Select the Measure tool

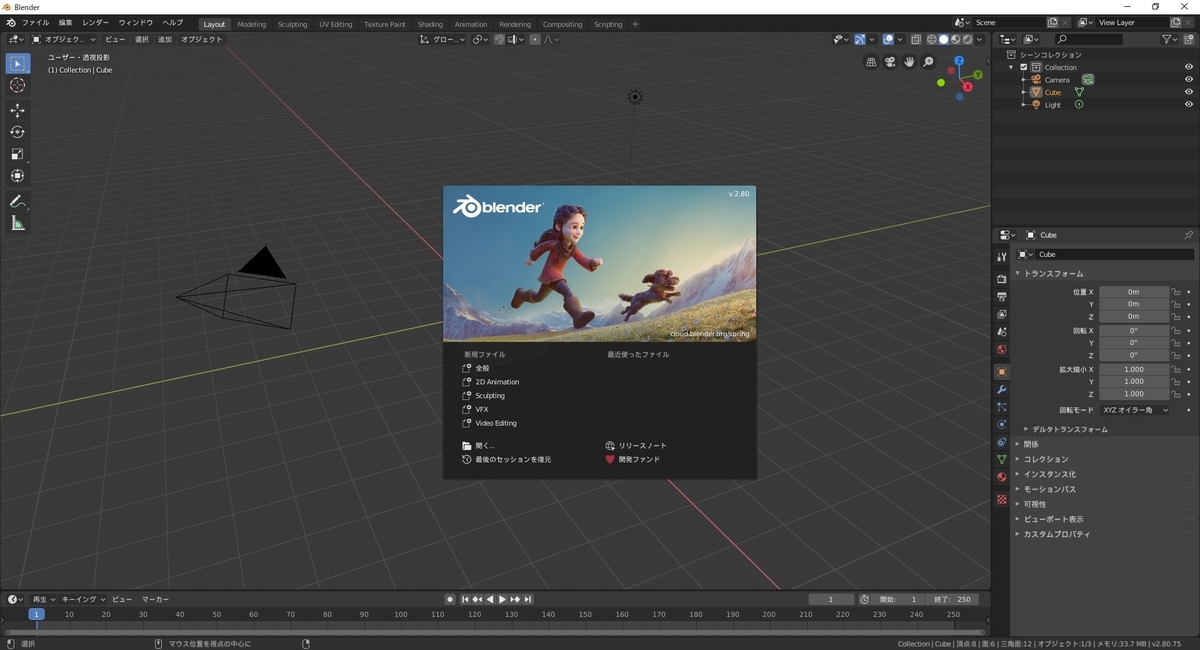click(17, 224)
